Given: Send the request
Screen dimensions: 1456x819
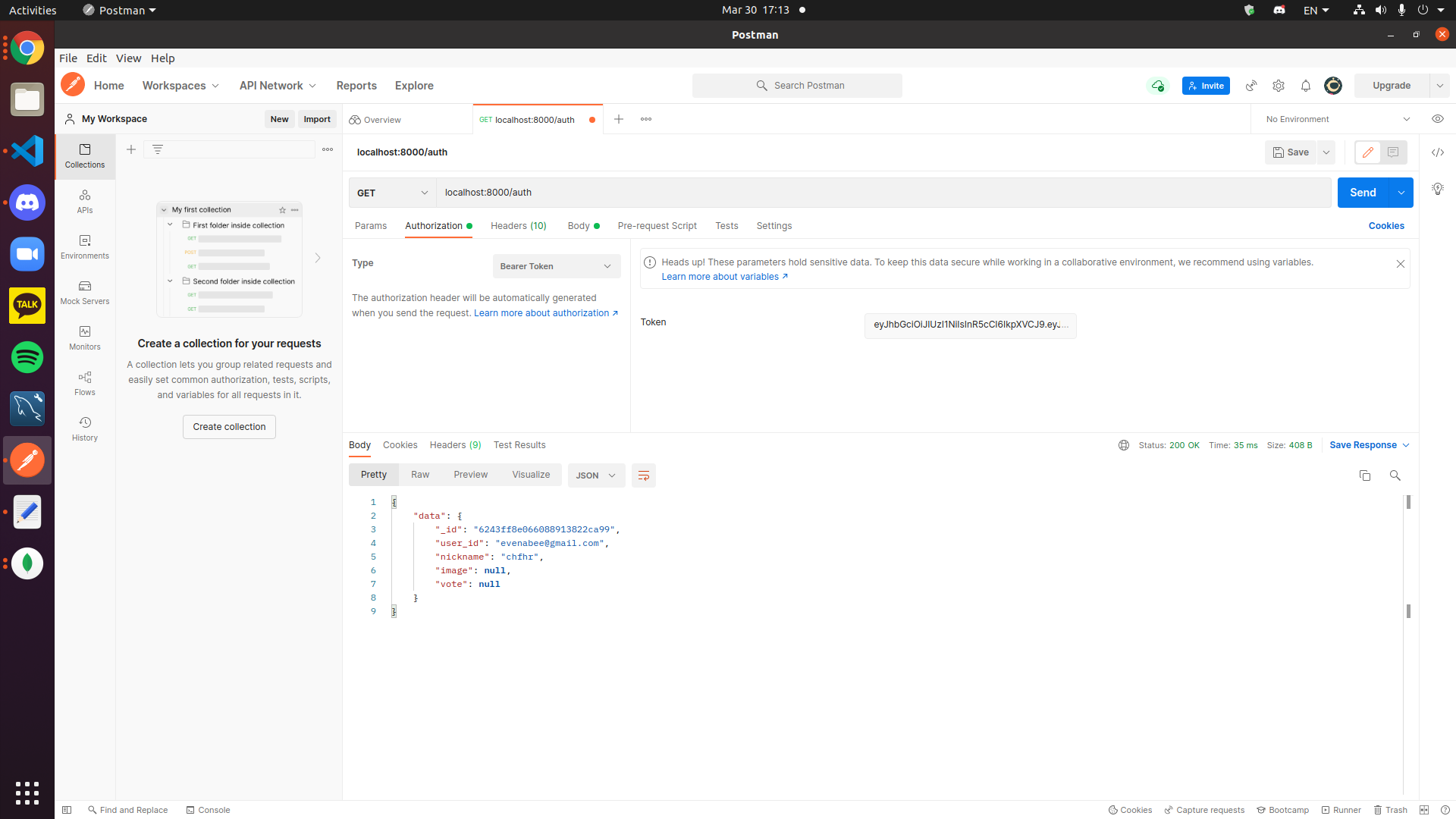Looking at the screenshot, I should pos(1363,193).
